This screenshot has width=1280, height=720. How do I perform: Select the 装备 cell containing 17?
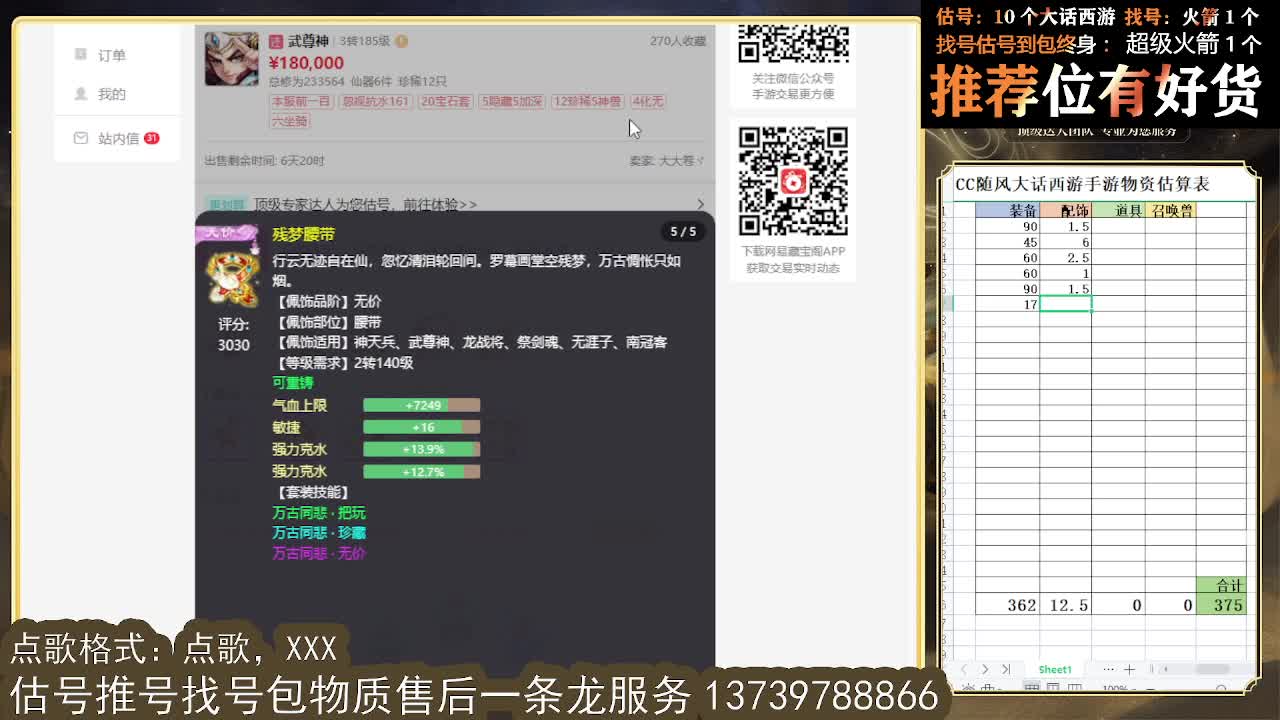(x=1007, y=304)
